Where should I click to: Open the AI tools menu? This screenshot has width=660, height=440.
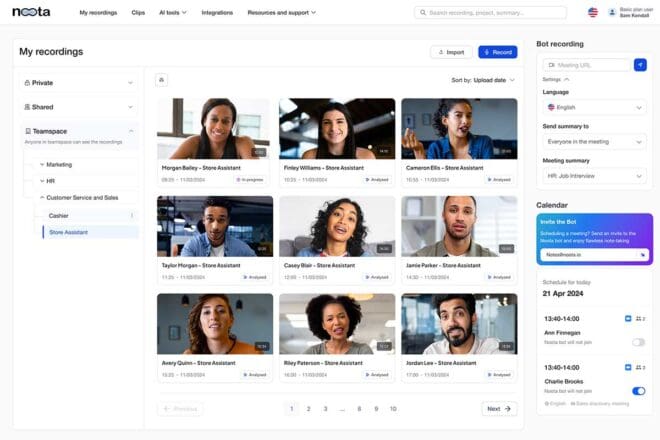[172, 12]
